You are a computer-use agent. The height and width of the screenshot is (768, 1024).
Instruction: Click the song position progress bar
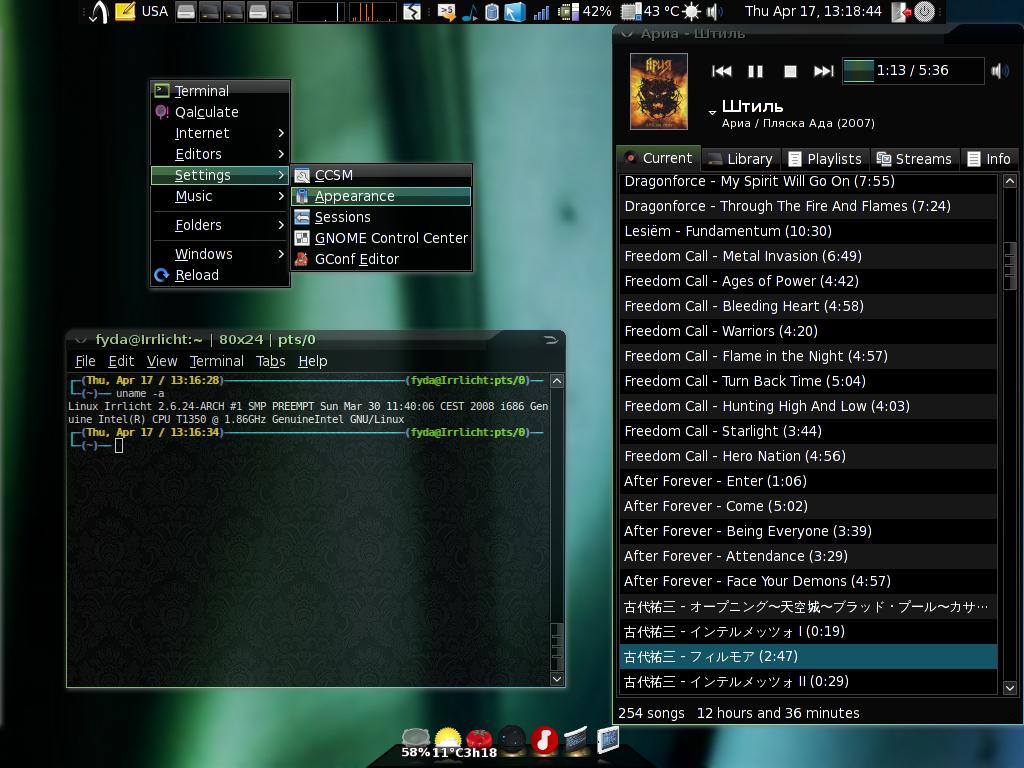point(912,71)
